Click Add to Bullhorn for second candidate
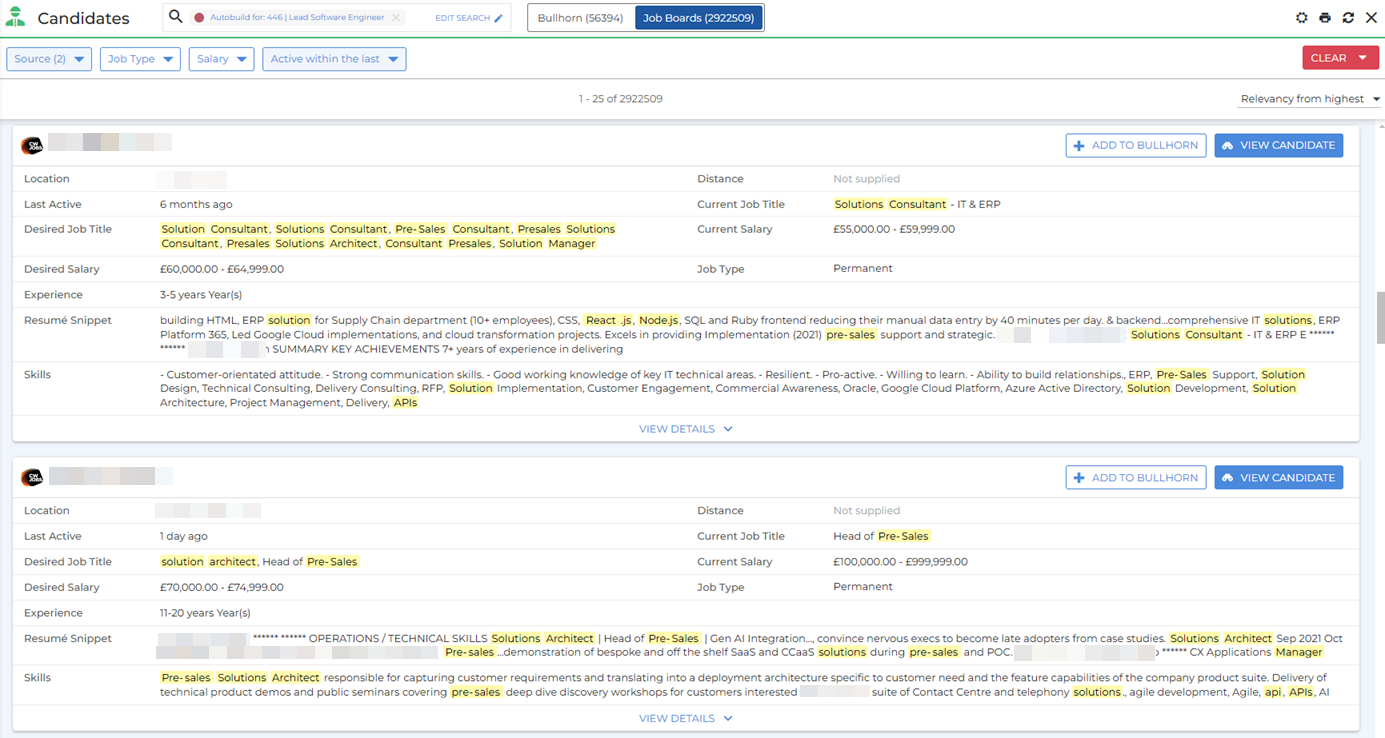The width and height of the screenshot is (1385, 738). 1135,478
